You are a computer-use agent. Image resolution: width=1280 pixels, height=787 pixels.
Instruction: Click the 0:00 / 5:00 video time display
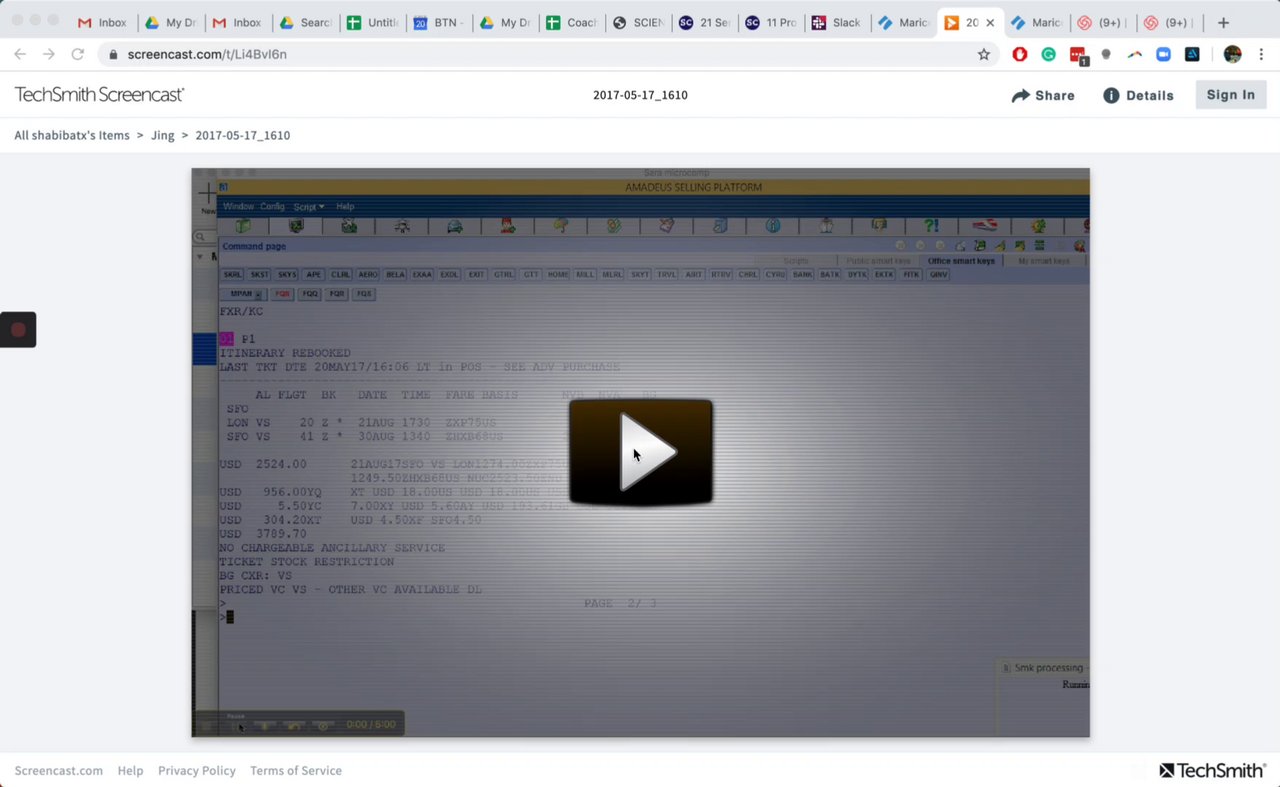(370, 724)
